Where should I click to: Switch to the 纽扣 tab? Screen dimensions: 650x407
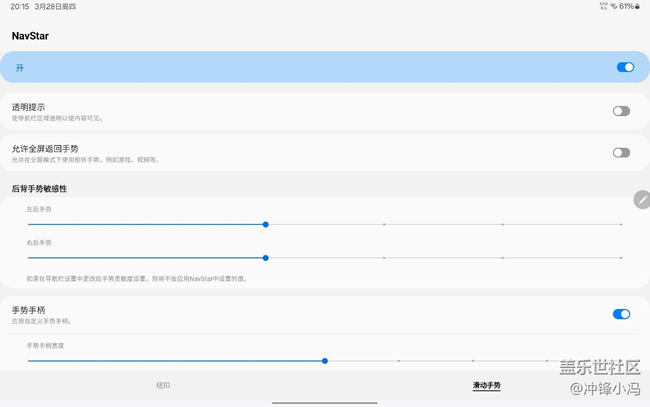[x=163, y=385]
